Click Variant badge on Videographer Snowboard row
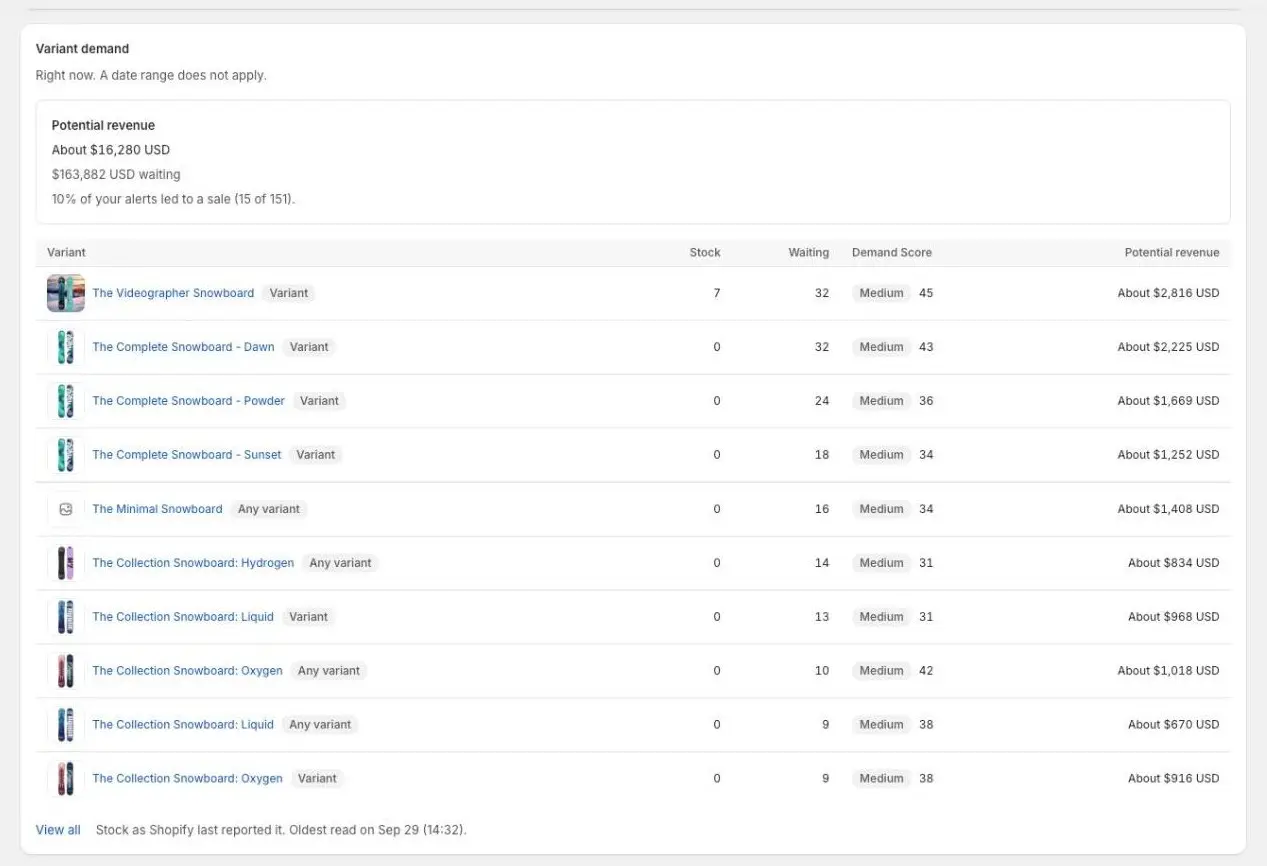The image size is (1267, 866). click(289, 293)
